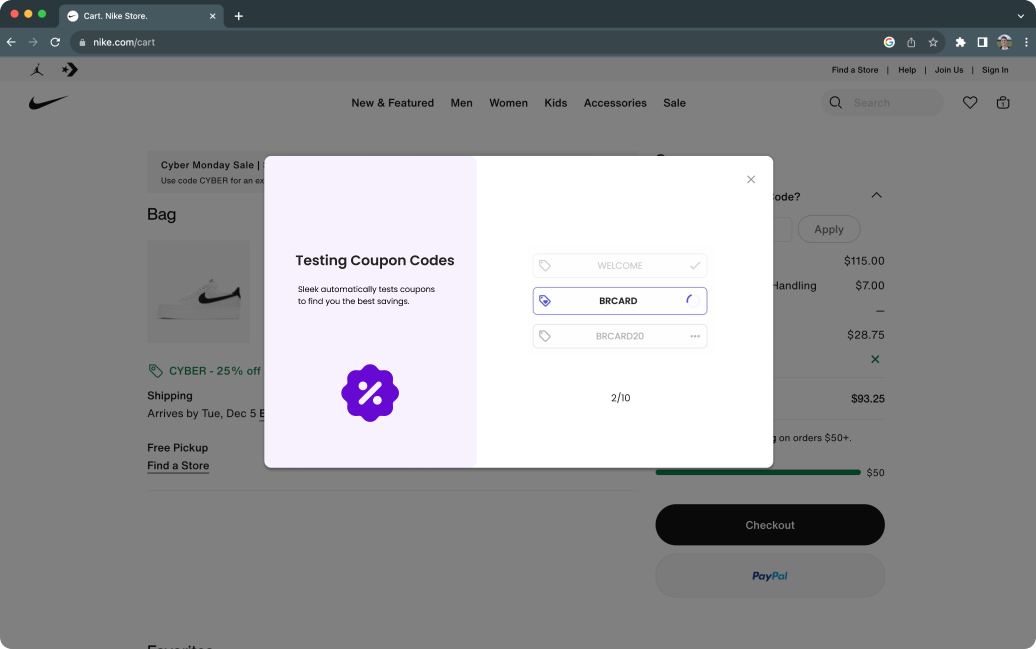Screen dimensions: 1036x649
Task: Open the Kids menu
Action: [x=555, y=102]
